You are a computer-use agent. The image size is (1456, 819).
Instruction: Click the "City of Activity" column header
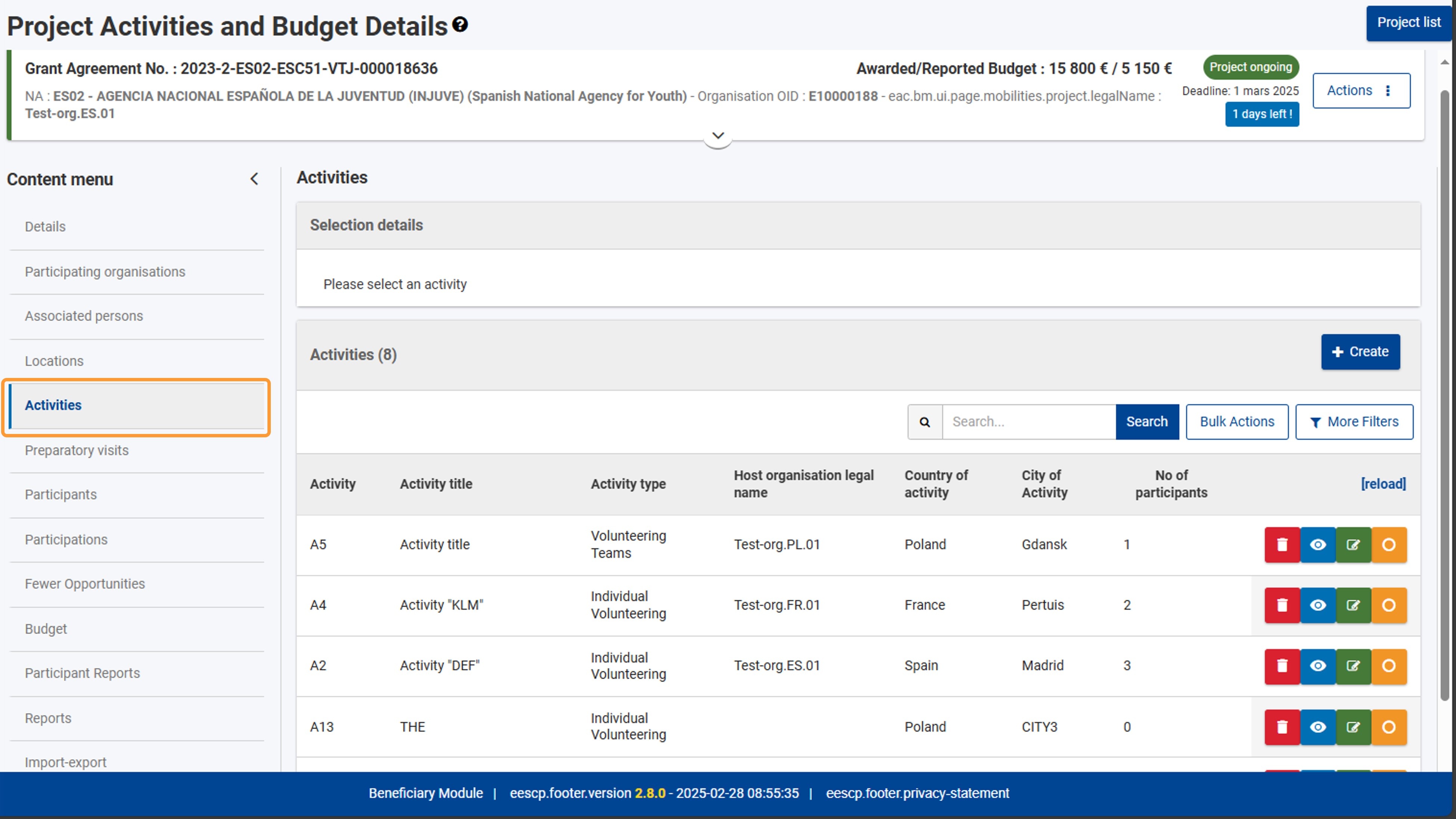tap(1044, 484)
